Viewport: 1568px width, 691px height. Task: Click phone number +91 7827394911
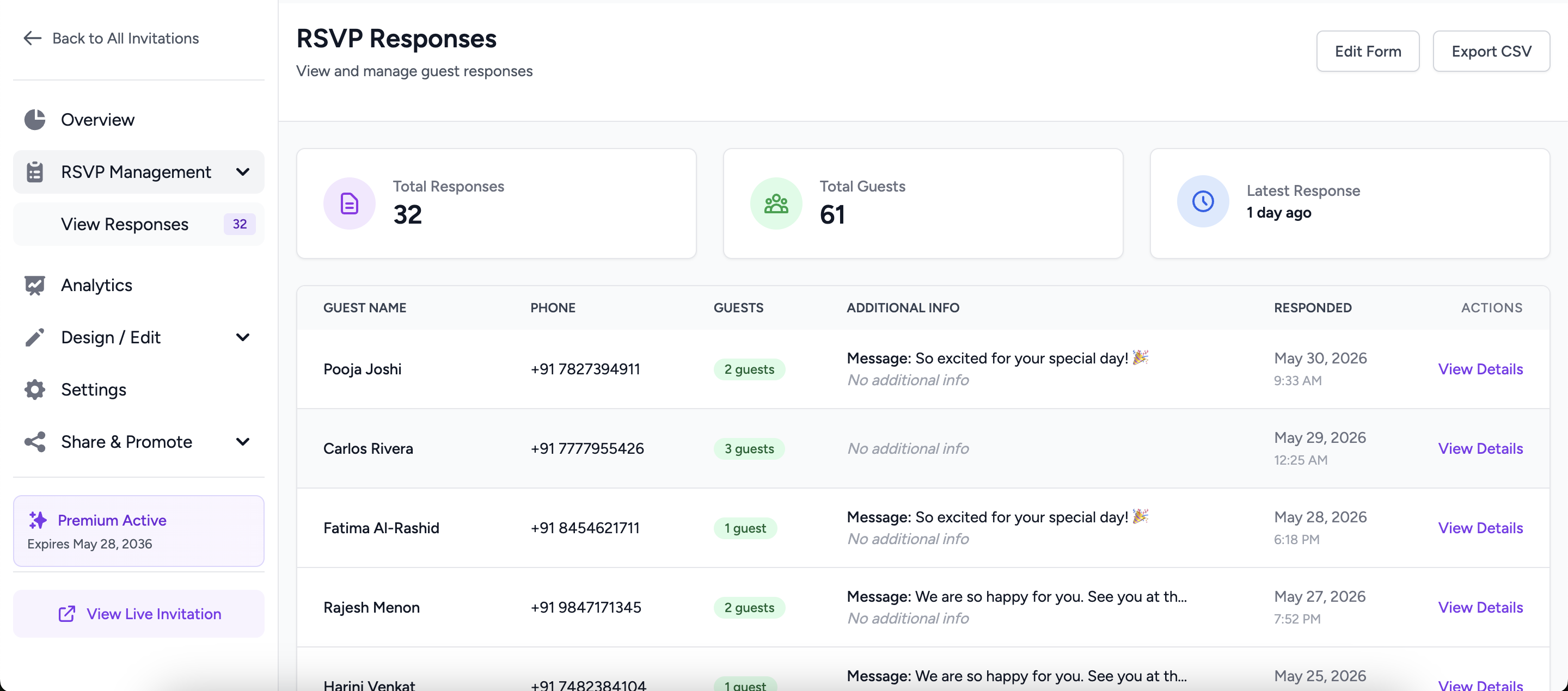coord(585,369)
